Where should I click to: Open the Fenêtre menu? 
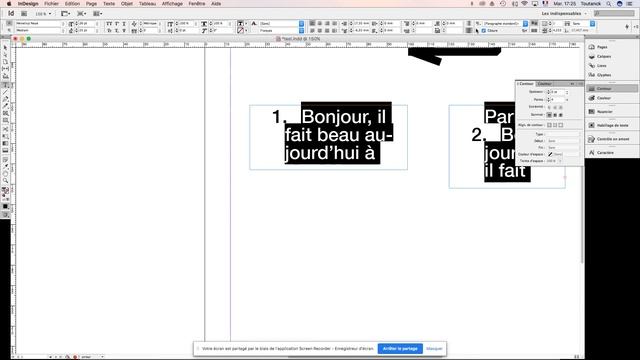tap(197, 4)
